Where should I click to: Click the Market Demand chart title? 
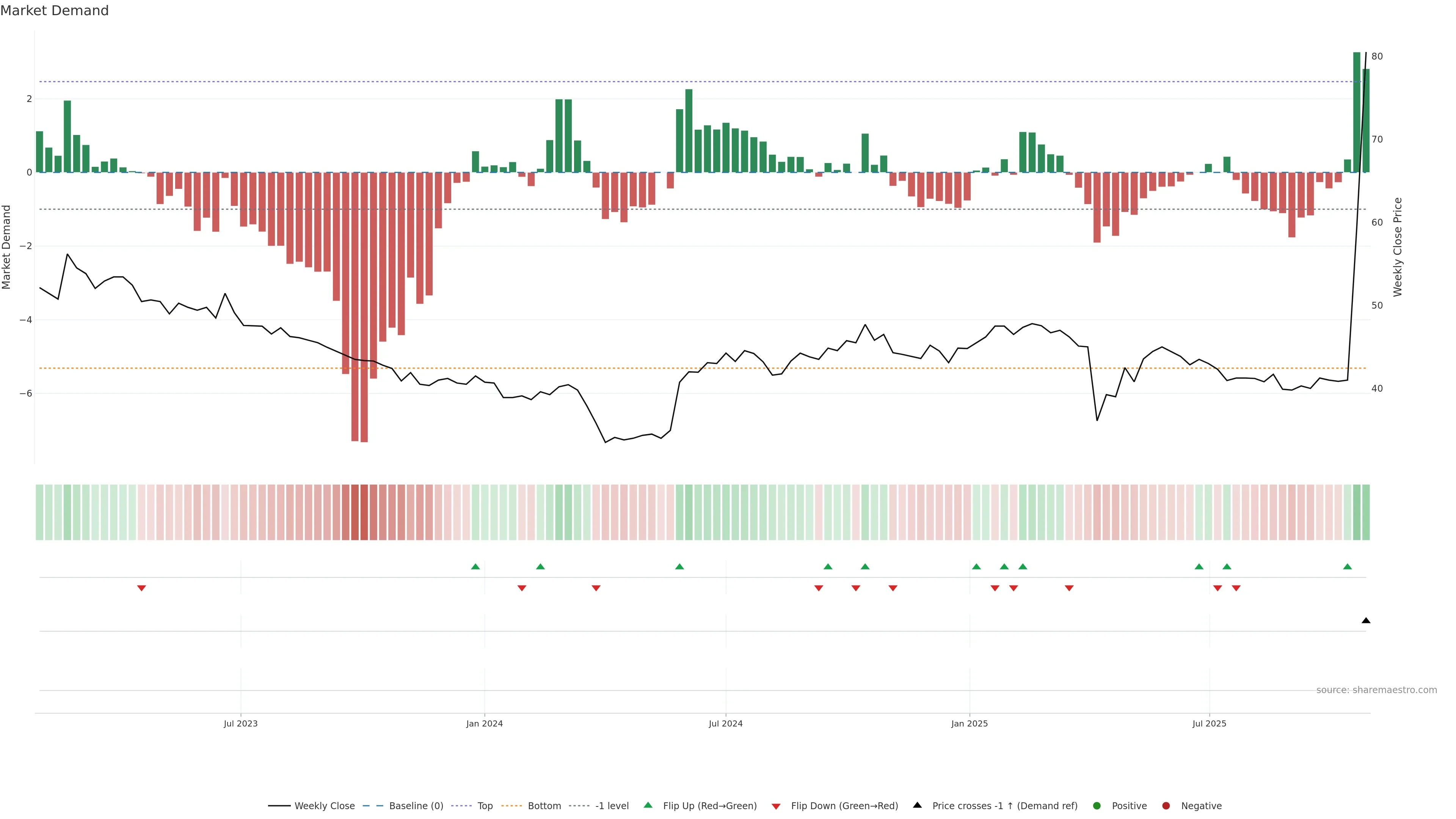coord(54,11)
